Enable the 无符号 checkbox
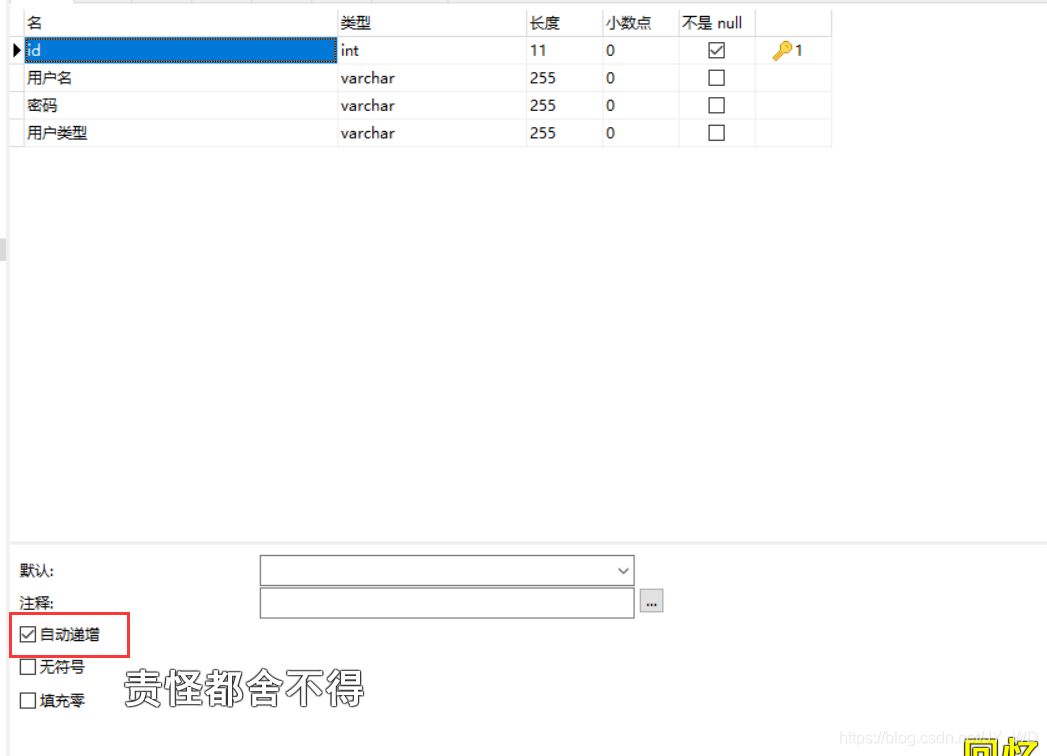This screenshot has width=1047, height=756. coord(26,666)
